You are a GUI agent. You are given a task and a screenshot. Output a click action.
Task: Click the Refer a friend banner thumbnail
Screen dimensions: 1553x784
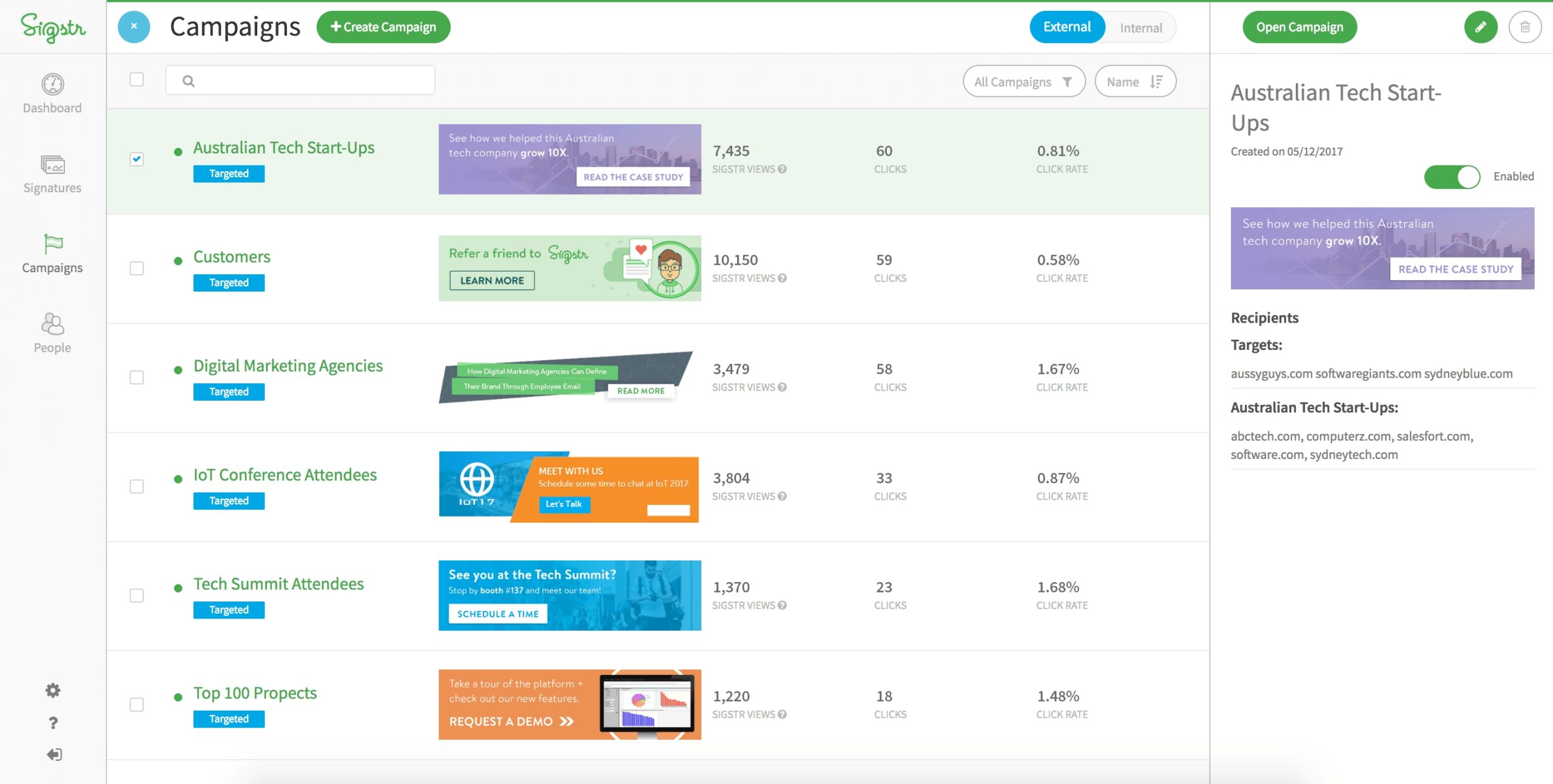(570, 268)
